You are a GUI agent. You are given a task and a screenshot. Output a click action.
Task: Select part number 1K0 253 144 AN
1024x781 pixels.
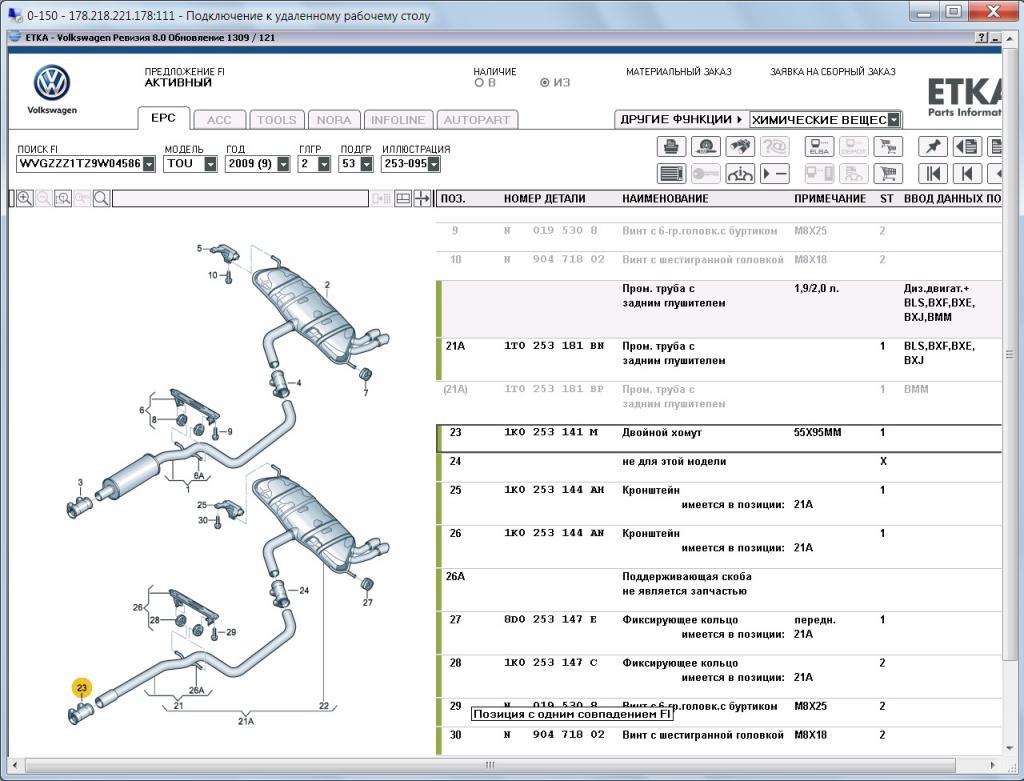point(554,533)
